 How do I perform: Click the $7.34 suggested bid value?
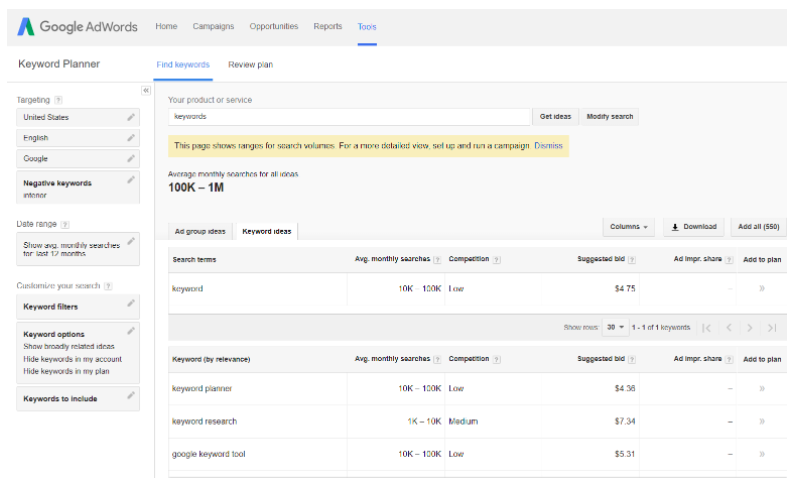tap(624, 421)
